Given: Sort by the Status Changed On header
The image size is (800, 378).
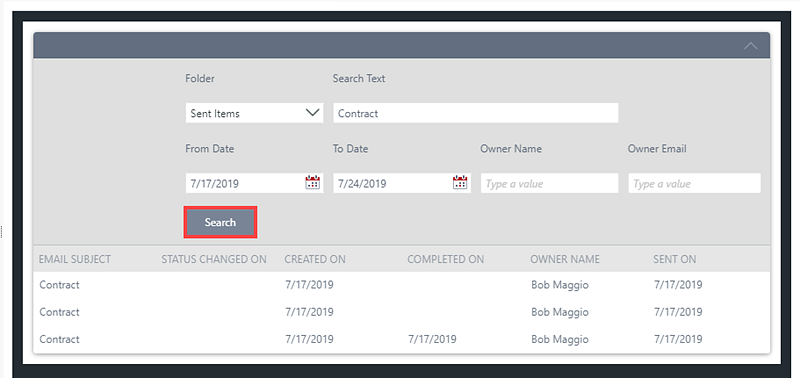Looking at the screenshot, I should point(214,259).
